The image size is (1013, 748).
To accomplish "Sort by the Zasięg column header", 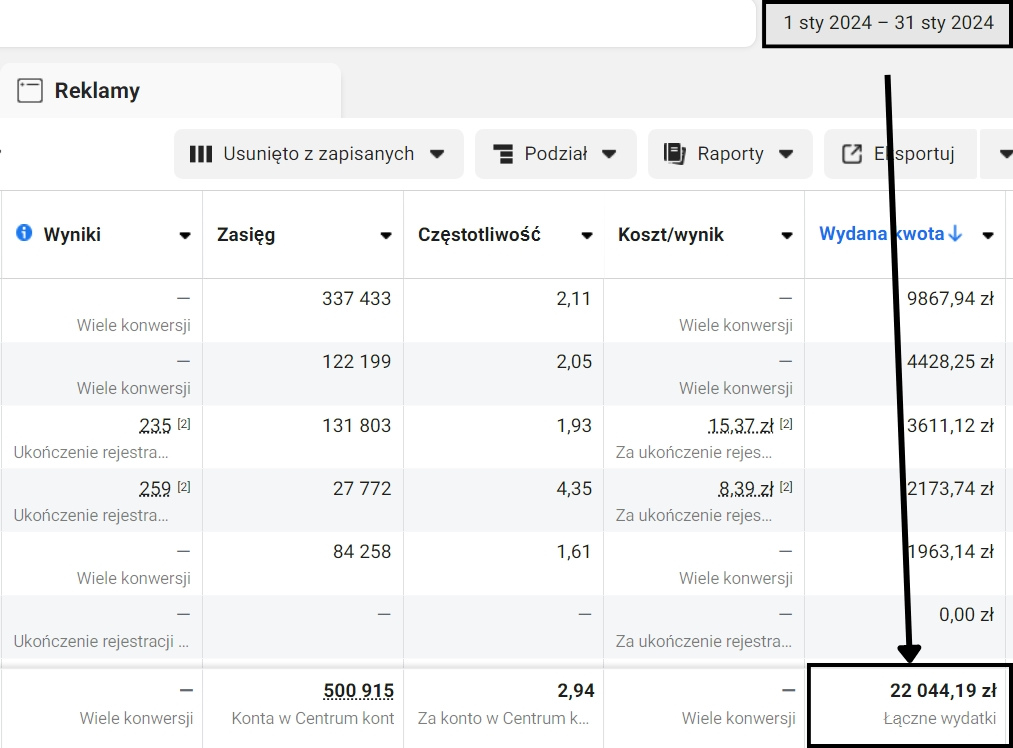I will click(246, 234).
